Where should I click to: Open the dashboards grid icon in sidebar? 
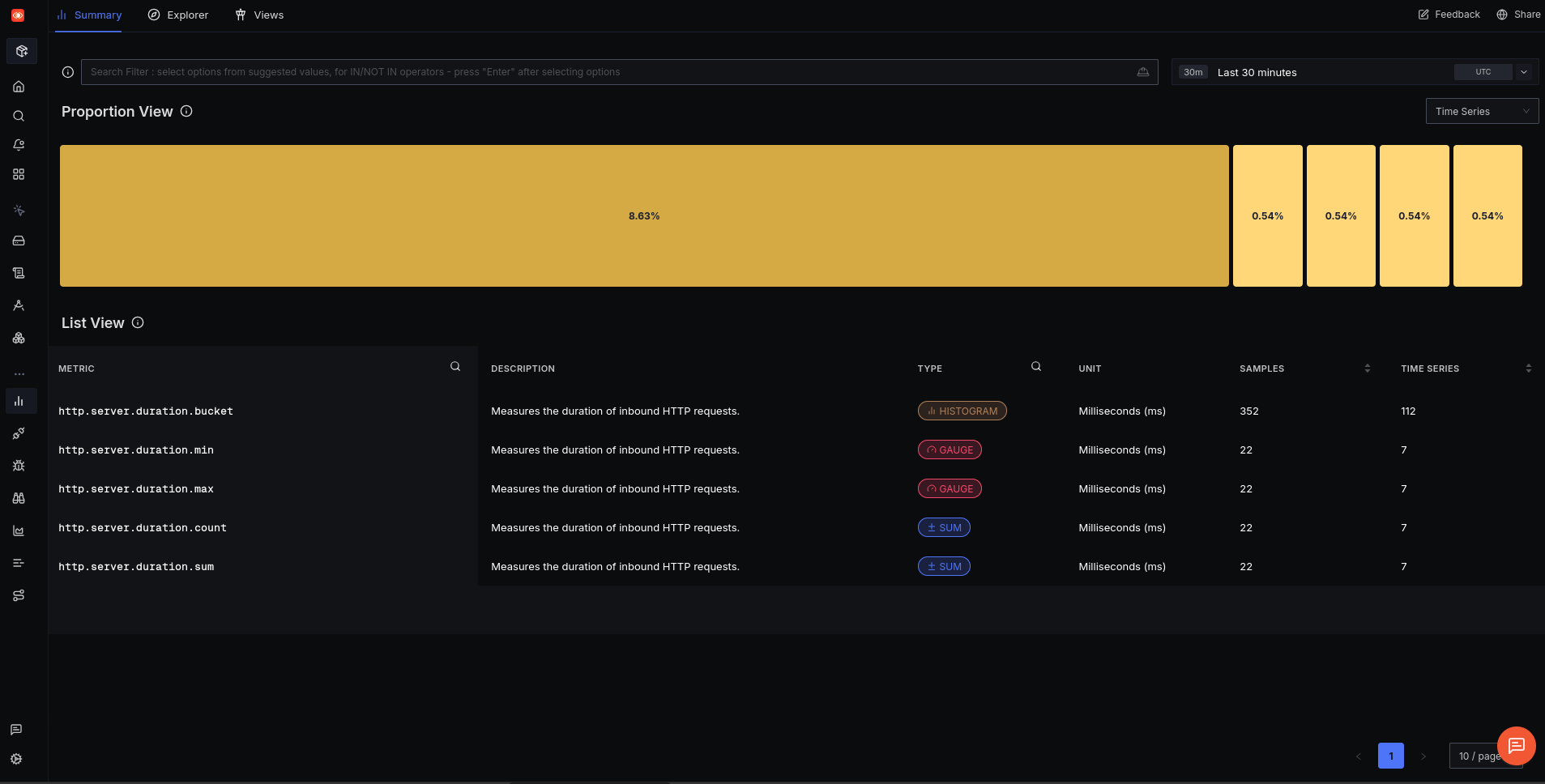pyautogui.click(x=19, y=174)
